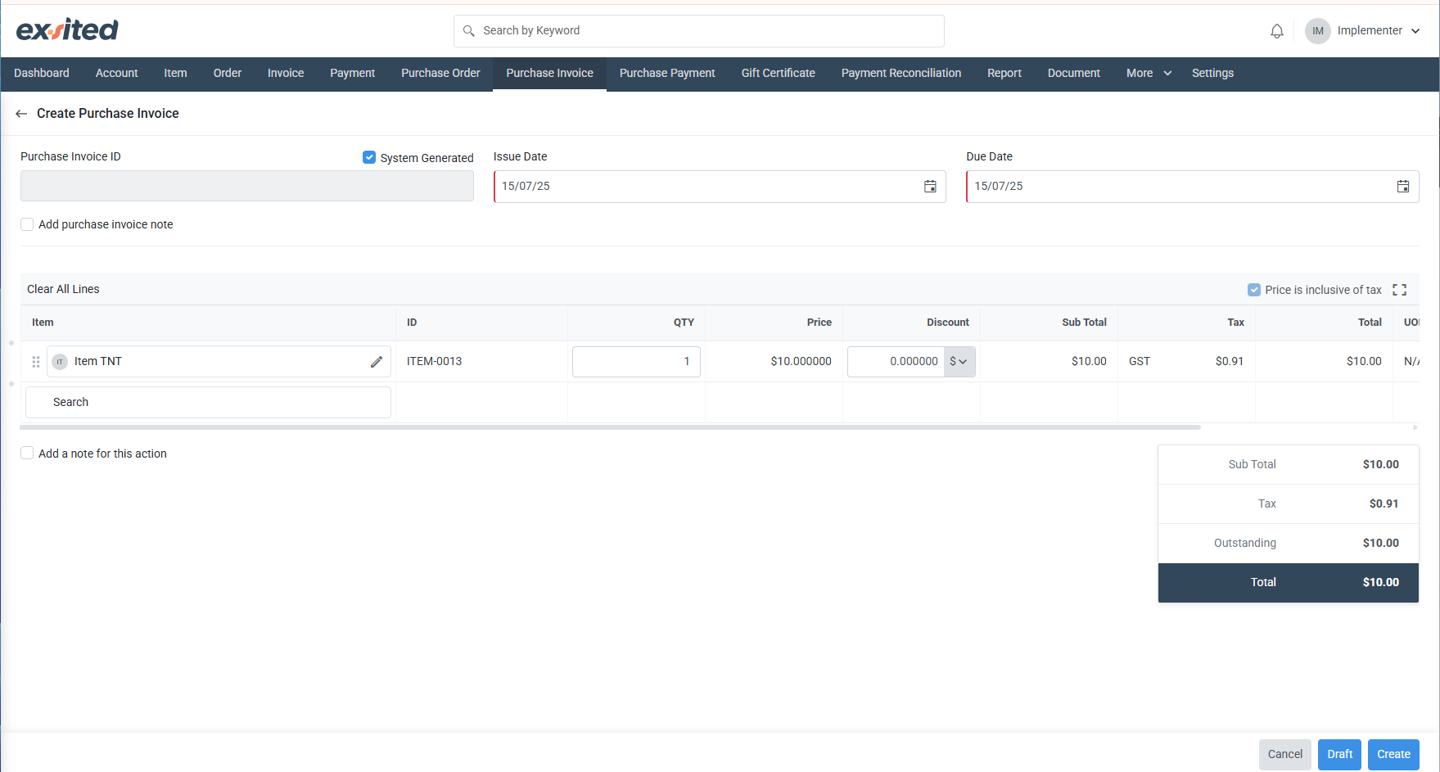Click the ITEM-0013 ID cell

(x=434, y=361)
